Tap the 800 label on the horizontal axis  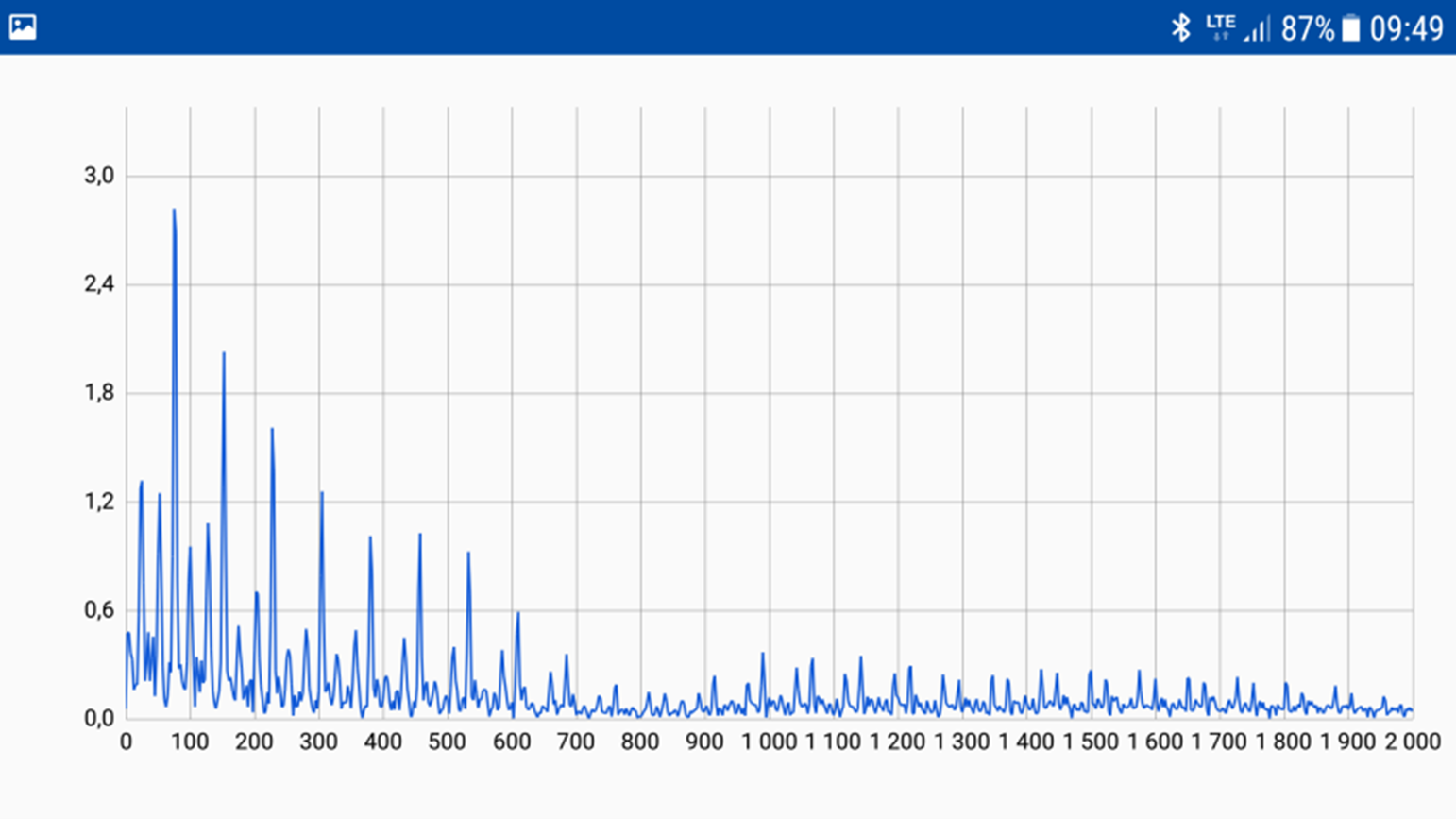click(x=640, y=742)
